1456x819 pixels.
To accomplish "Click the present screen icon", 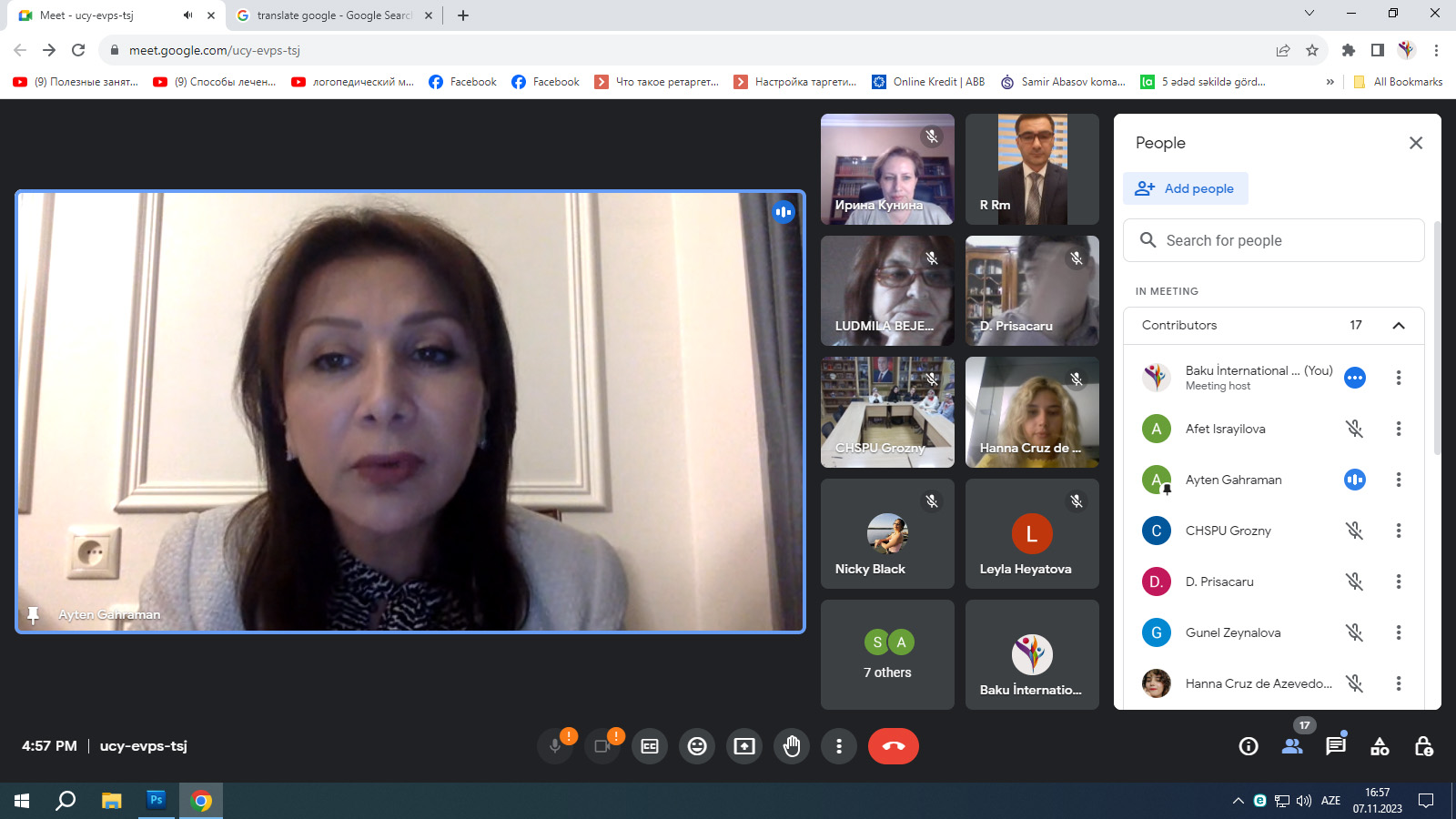I will click(744, 746).
